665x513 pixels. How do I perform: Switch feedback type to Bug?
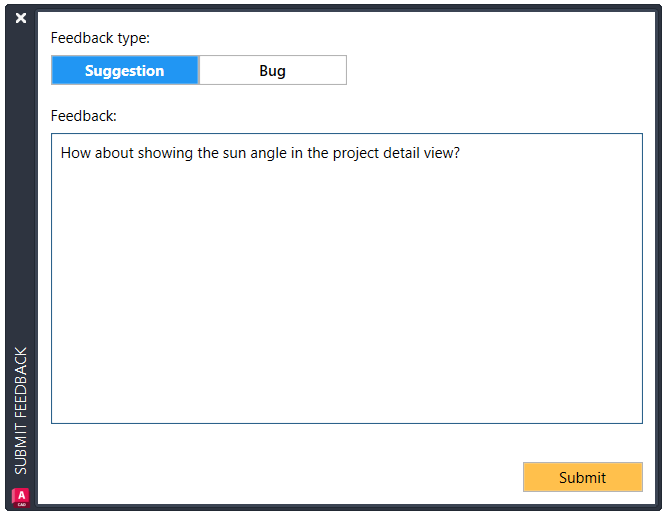click(x=273, y=70)
